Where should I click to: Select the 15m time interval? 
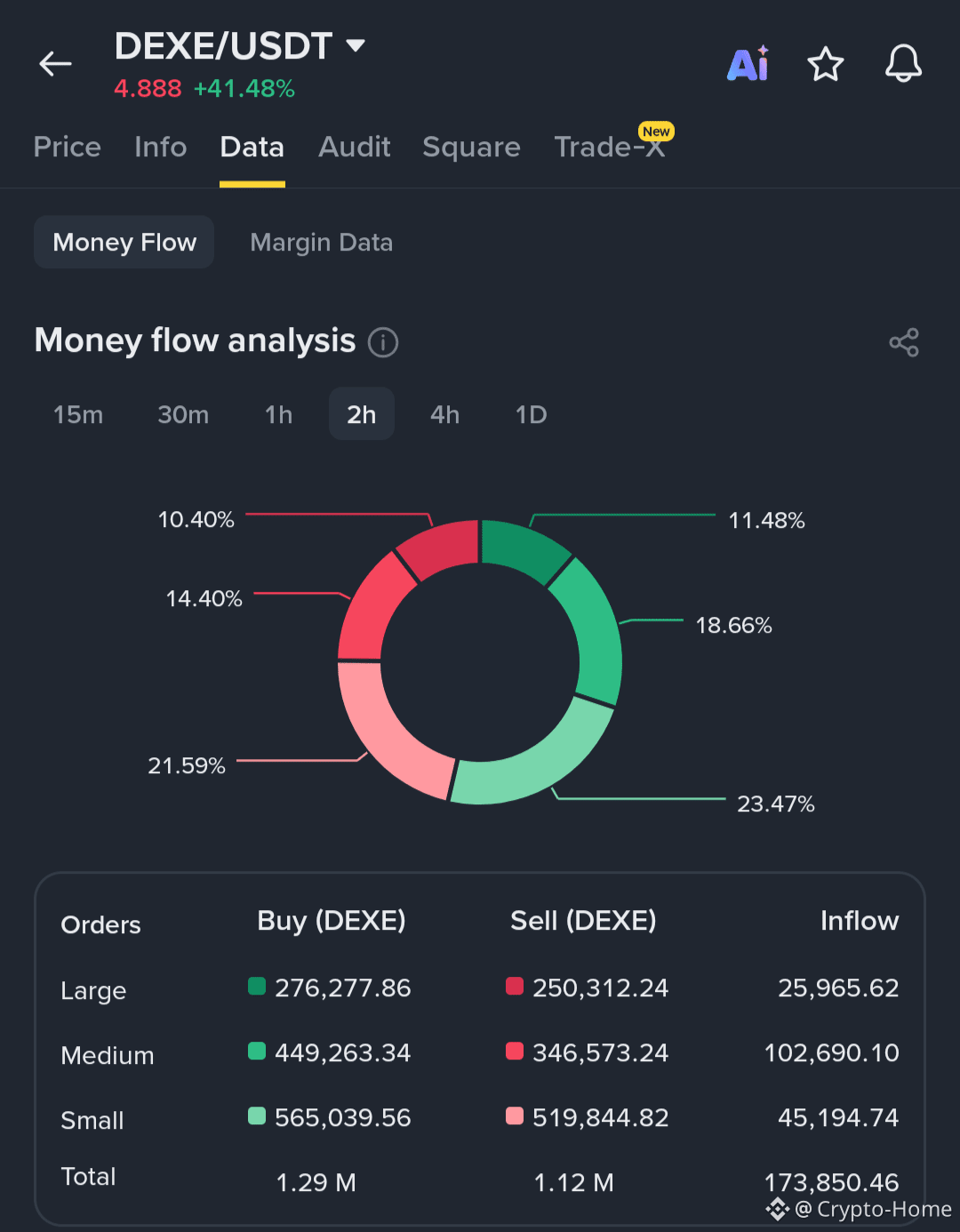[78, 414]
